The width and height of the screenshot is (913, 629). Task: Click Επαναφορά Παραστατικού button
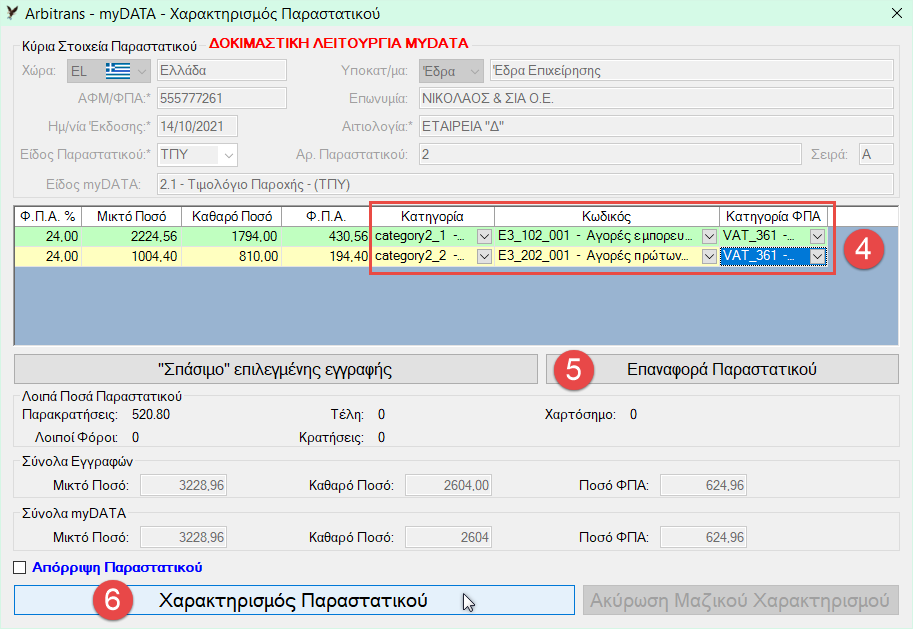click(x=722, y=369)
